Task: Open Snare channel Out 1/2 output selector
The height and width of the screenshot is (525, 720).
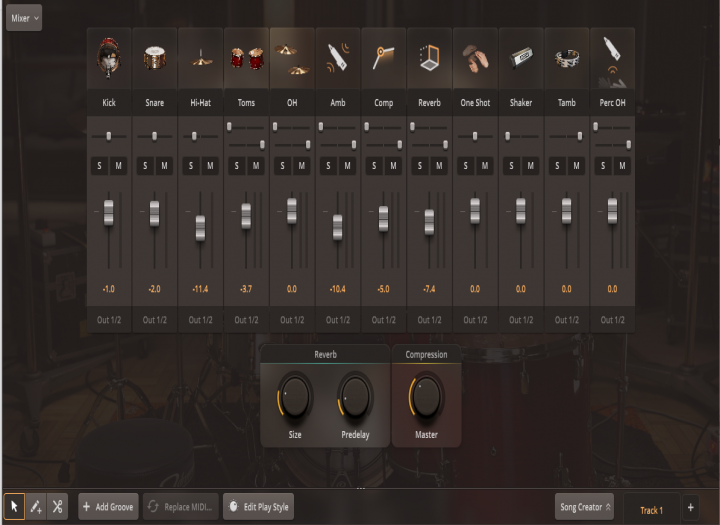Action: [x=155, y=320]
